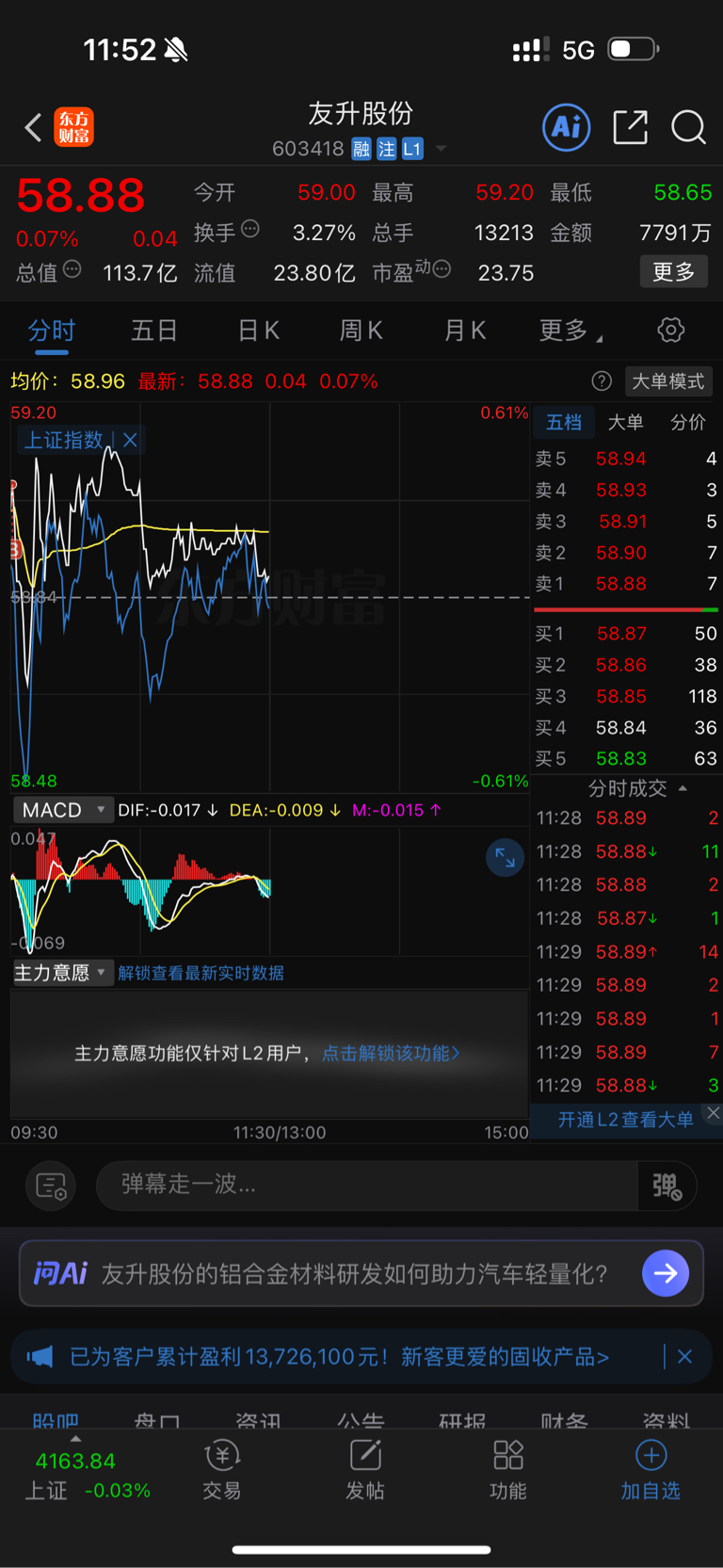Select the 分价 tab
This screenshot has height=1568, width=723.
(x=687, y=422)
